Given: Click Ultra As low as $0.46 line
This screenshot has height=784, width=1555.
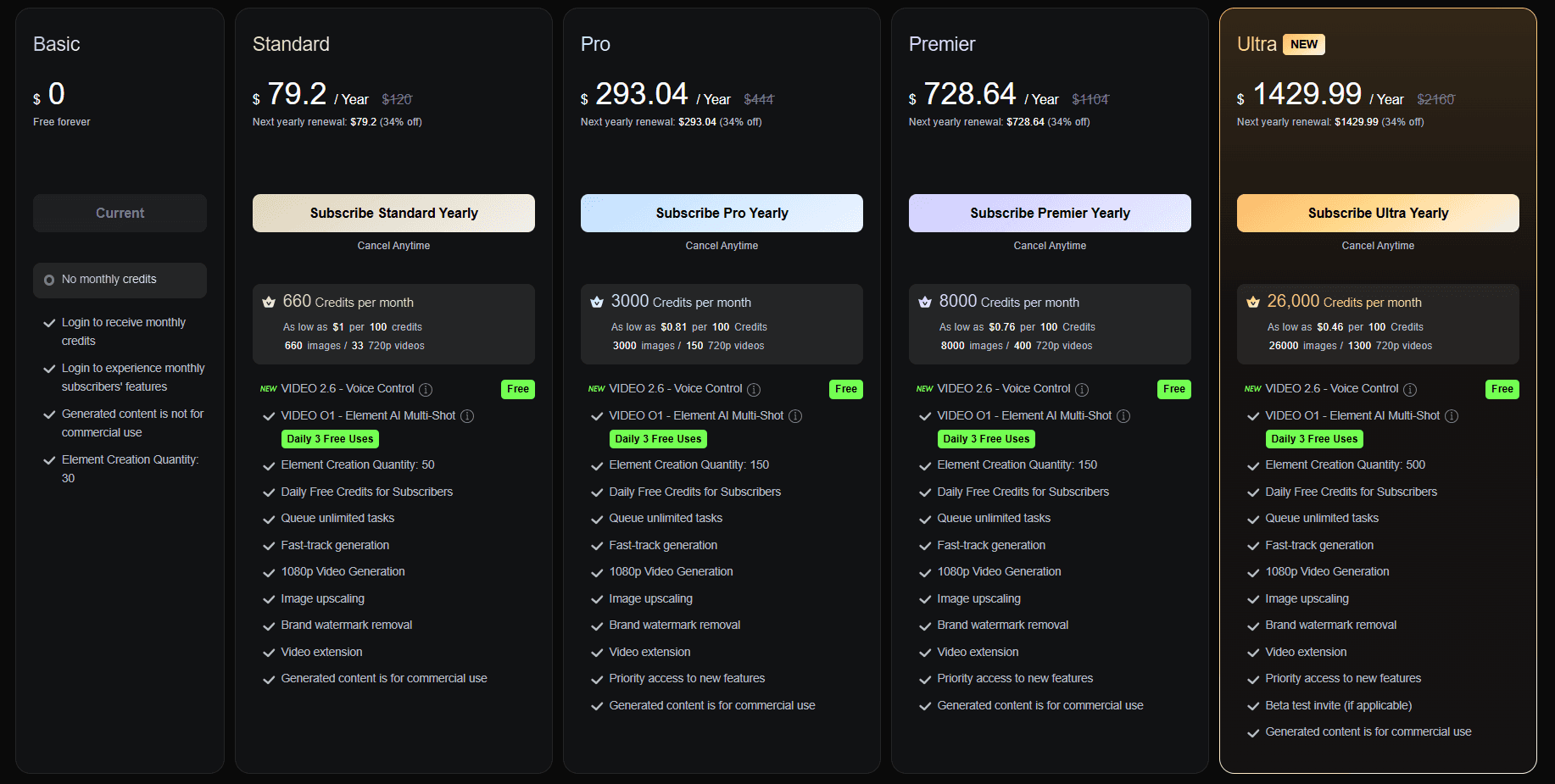Looking at the screenshot, I should click(x=1346, y=327).
